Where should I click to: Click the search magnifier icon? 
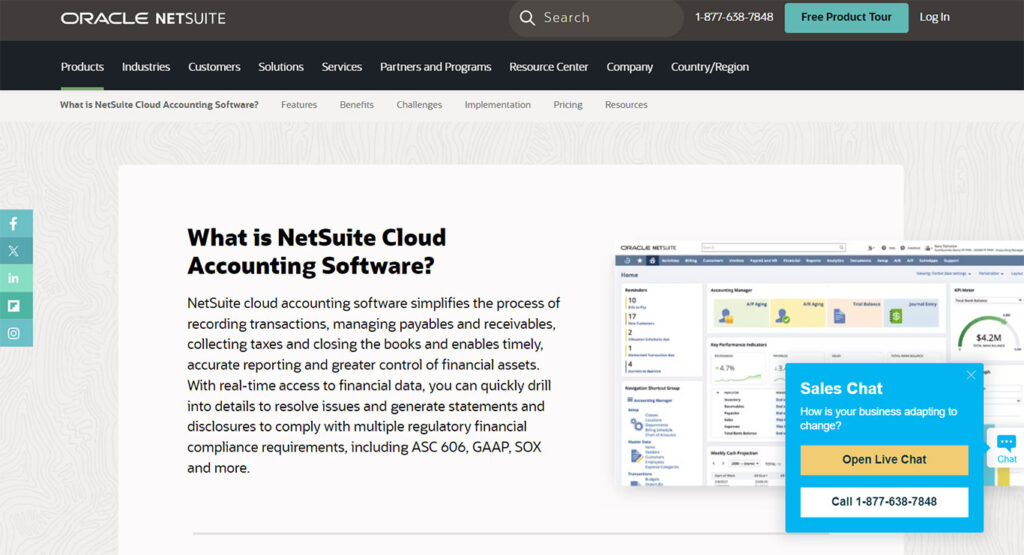(527, 18)
